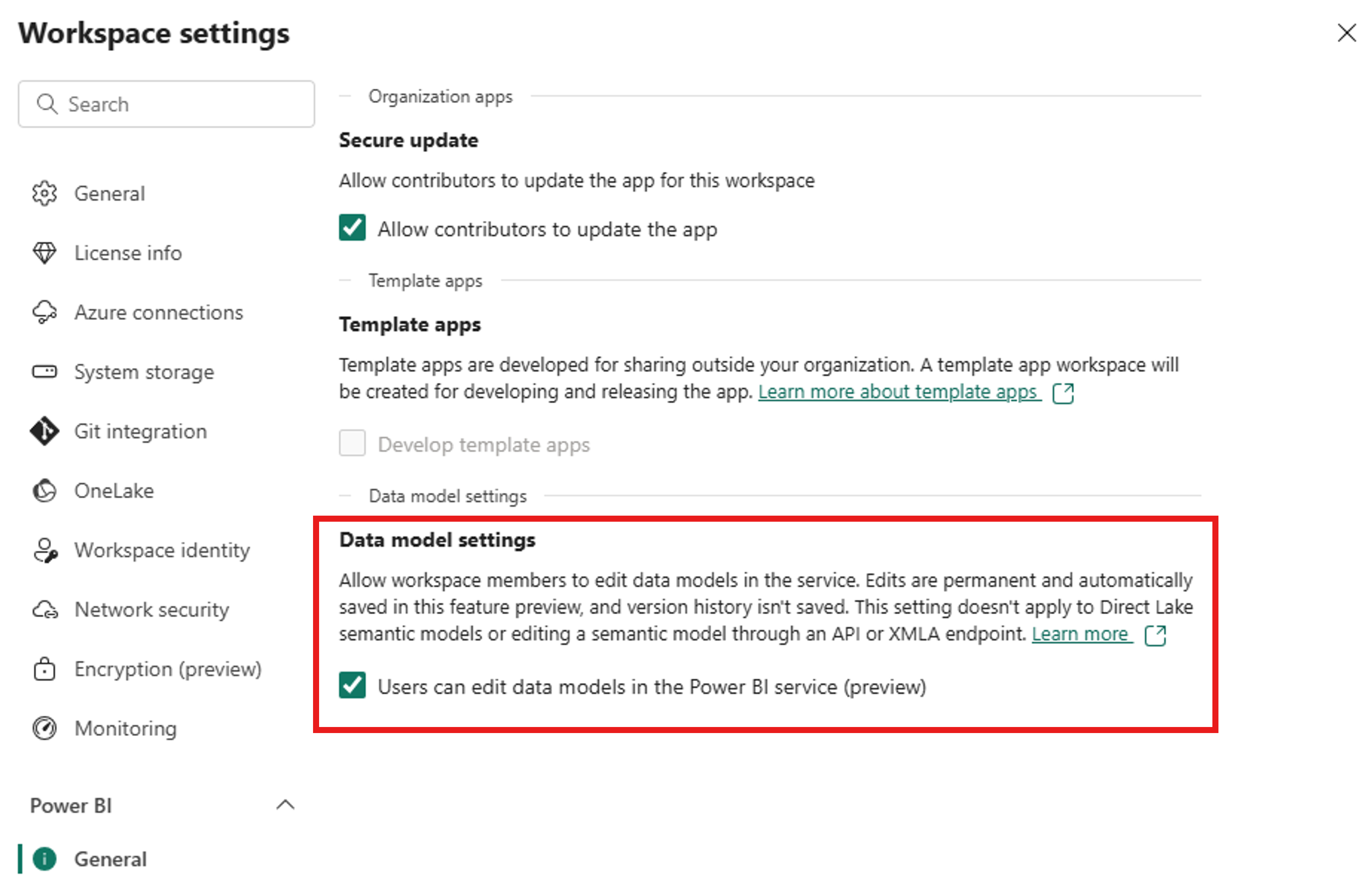
Task: Click the Power BI section header
Action: click(71, 806)
